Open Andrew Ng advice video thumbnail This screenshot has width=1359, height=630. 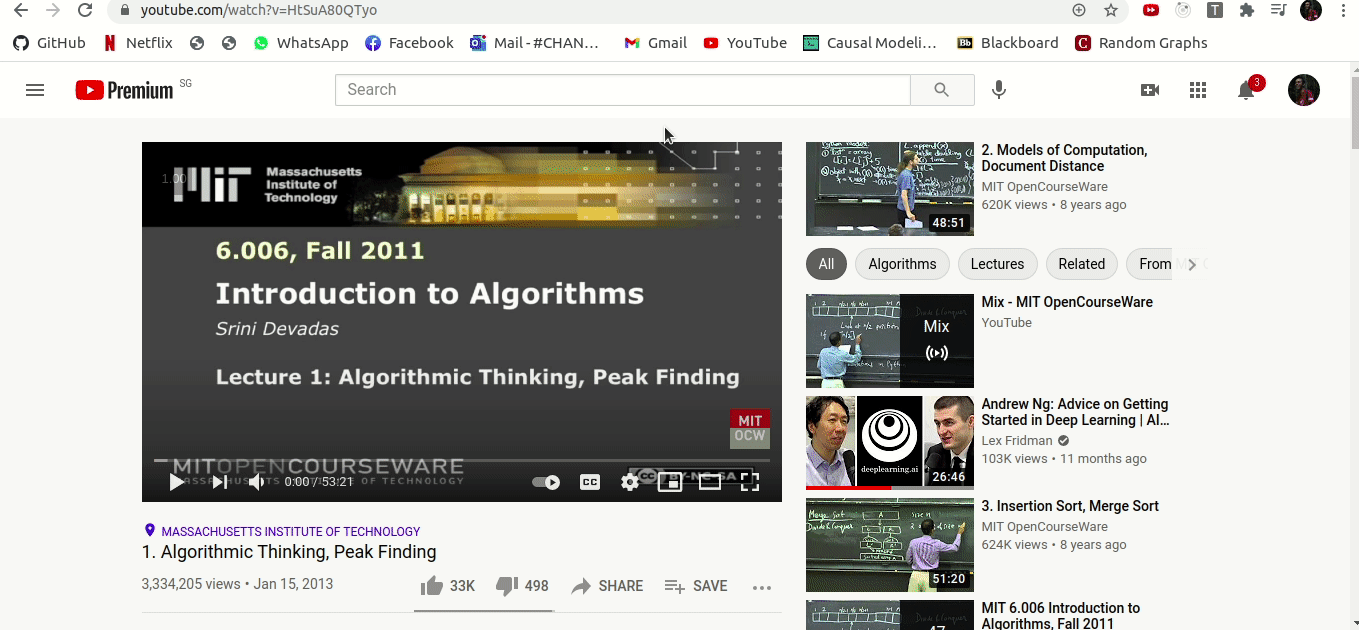(x=890, y=443)
